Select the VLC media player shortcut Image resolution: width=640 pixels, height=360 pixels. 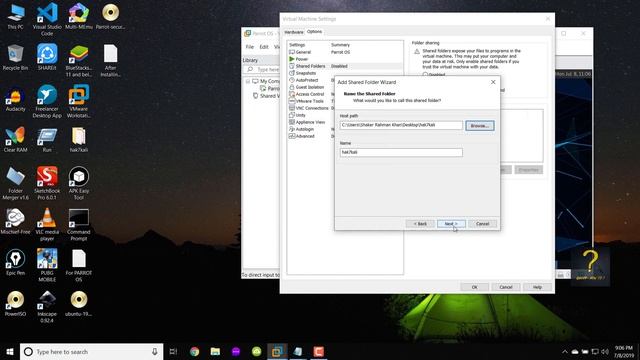click(x=47, y=224)
